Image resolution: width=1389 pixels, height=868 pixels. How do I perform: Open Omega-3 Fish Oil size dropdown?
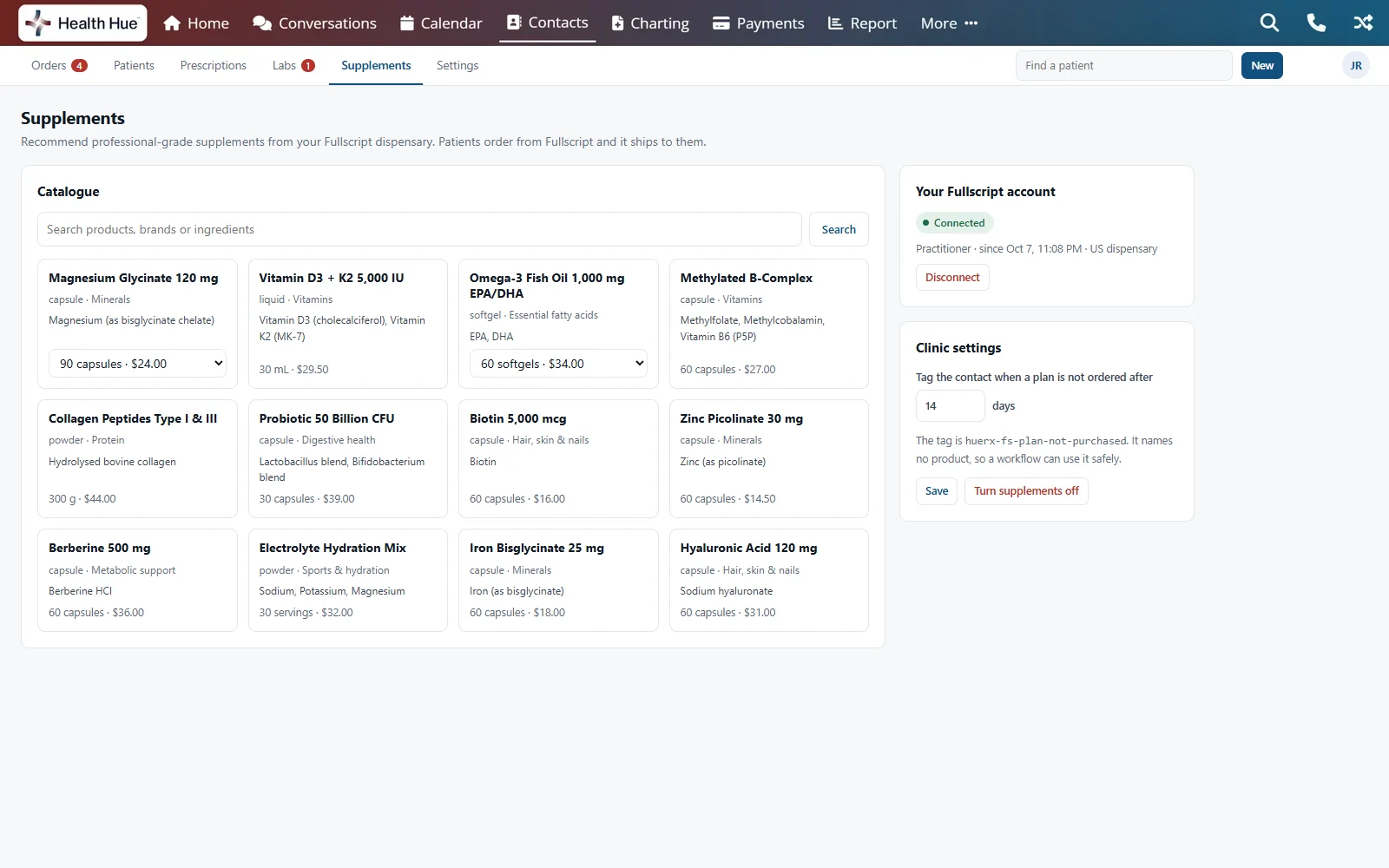point(558,364)
